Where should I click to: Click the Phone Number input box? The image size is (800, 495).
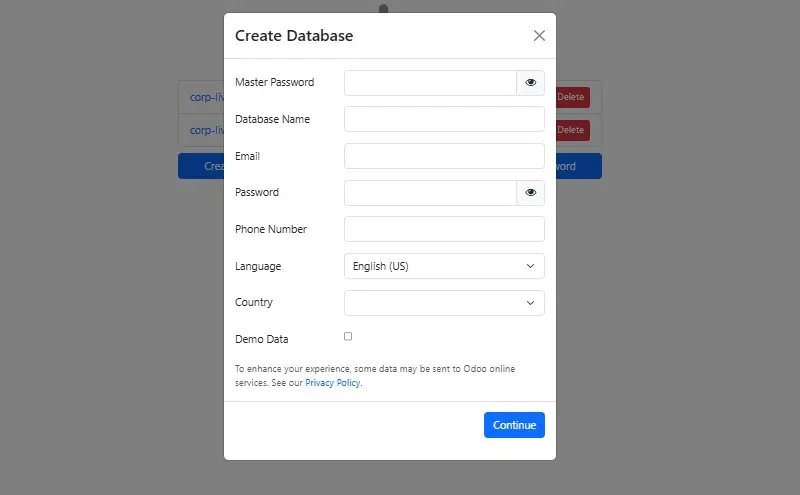[x=444, y=229]
